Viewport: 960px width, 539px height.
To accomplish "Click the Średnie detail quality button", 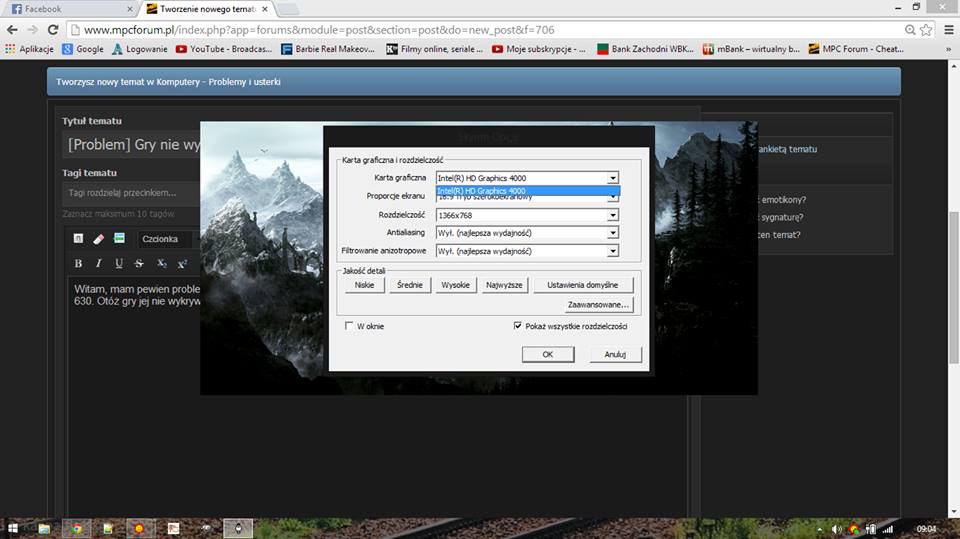I will [410, 285].
